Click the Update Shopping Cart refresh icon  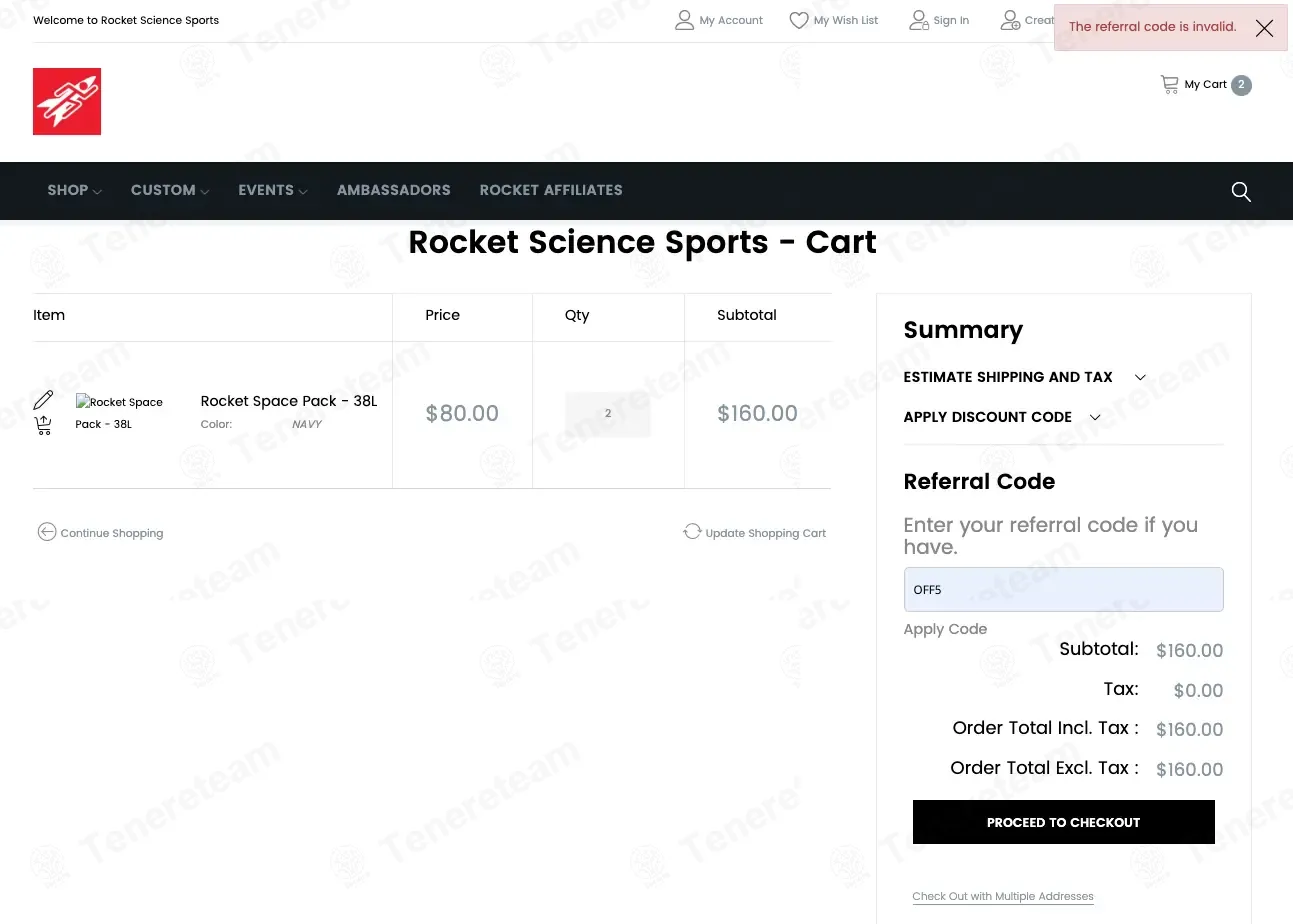[692, 532]
